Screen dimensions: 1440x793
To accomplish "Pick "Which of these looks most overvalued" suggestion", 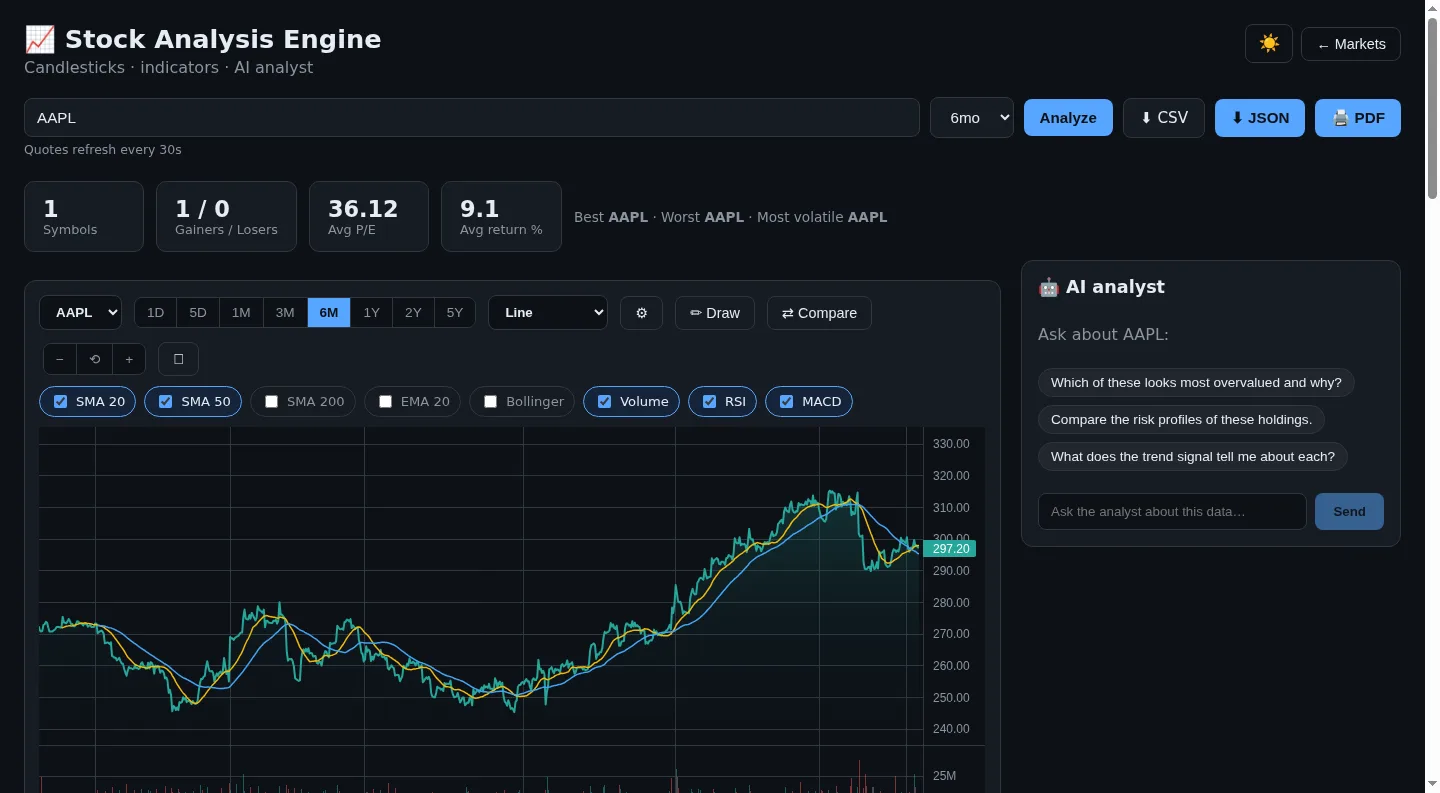I will (x=1196, y=383).
